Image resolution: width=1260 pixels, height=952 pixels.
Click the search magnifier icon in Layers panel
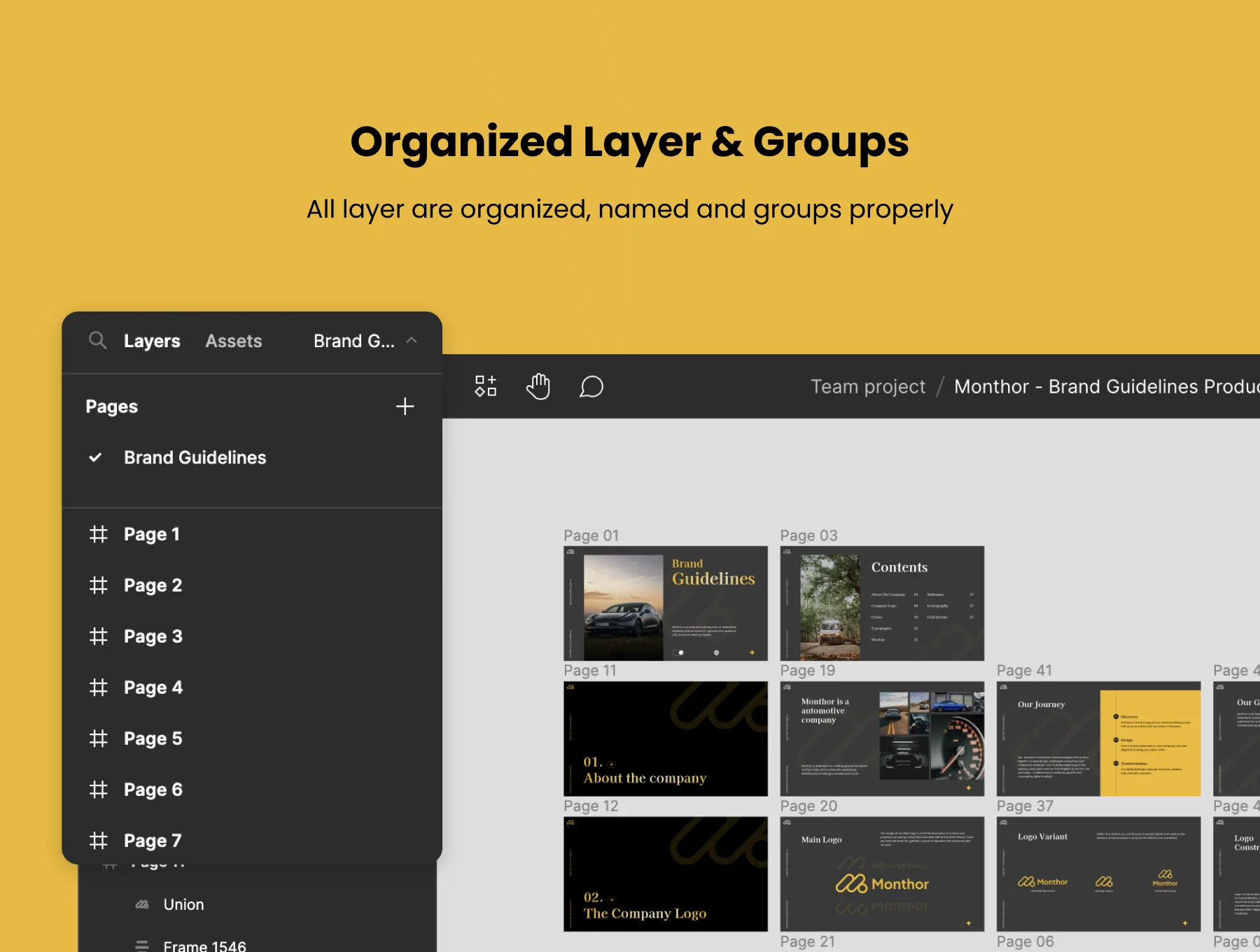click(97, 340)
